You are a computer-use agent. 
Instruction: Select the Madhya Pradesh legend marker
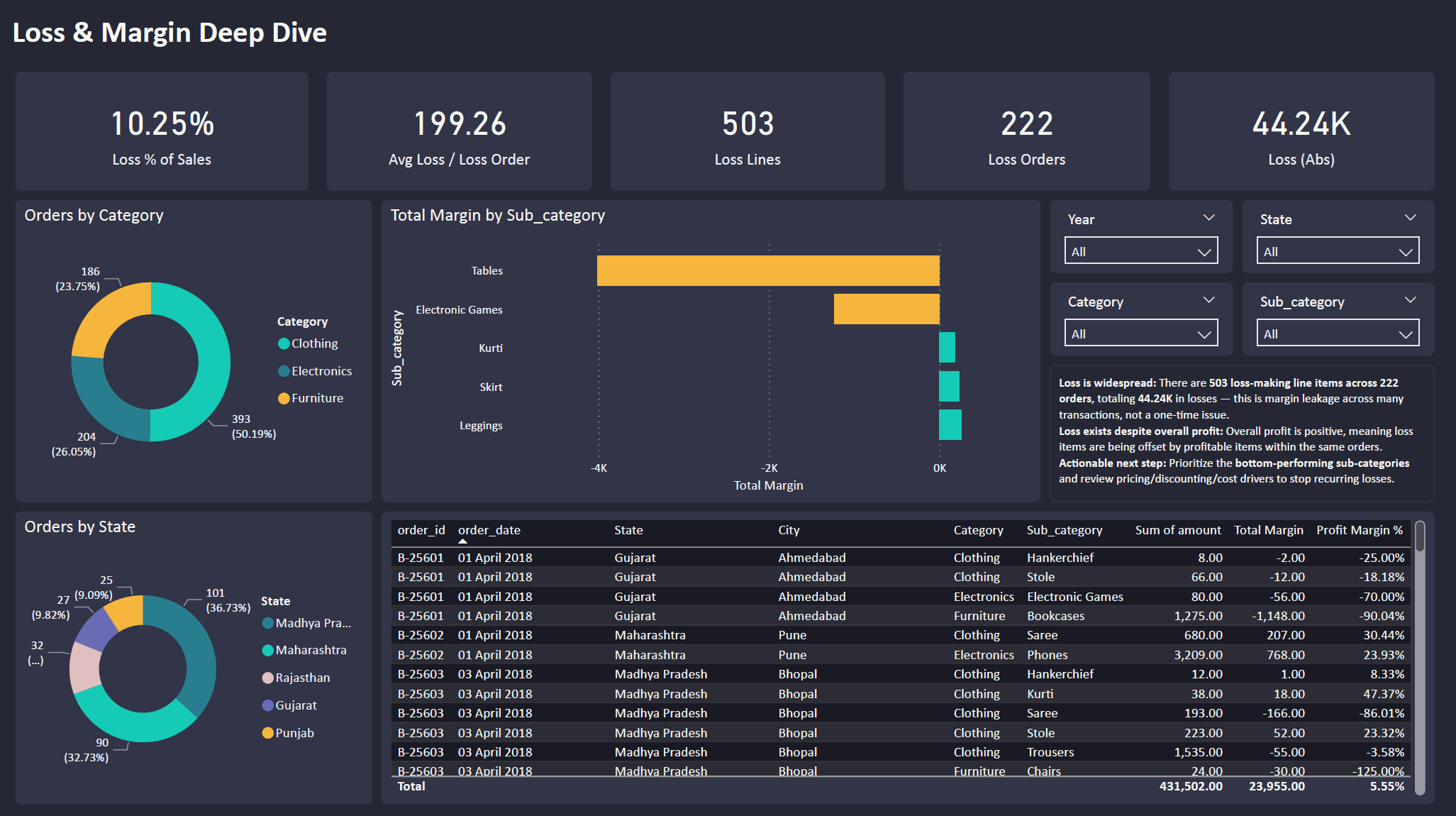(x=268, y=623)
